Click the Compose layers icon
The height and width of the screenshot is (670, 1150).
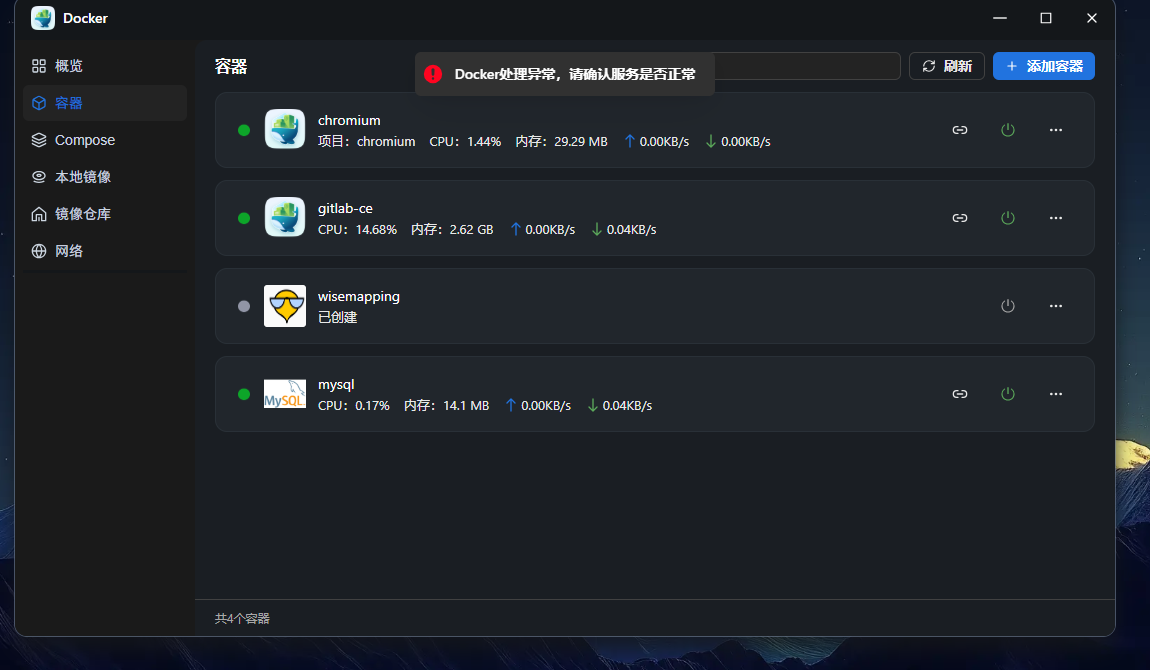39,140
